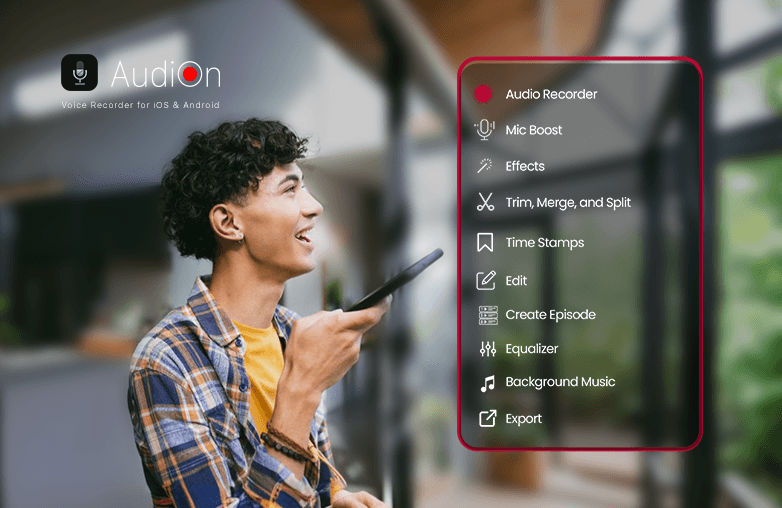This screenshot has width=782, height=508.
Task: Select the Equalizer label
Action: 532,349
